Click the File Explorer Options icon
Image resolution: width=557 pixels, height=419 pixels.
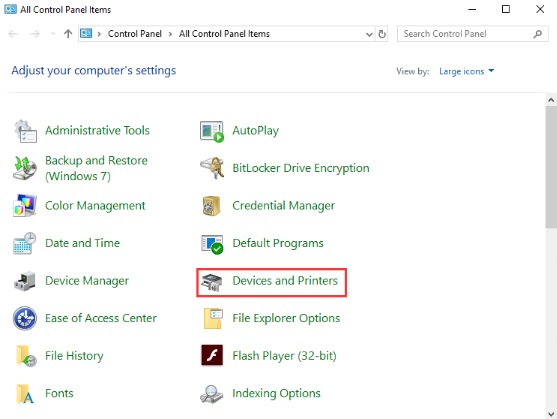point(213,318)
